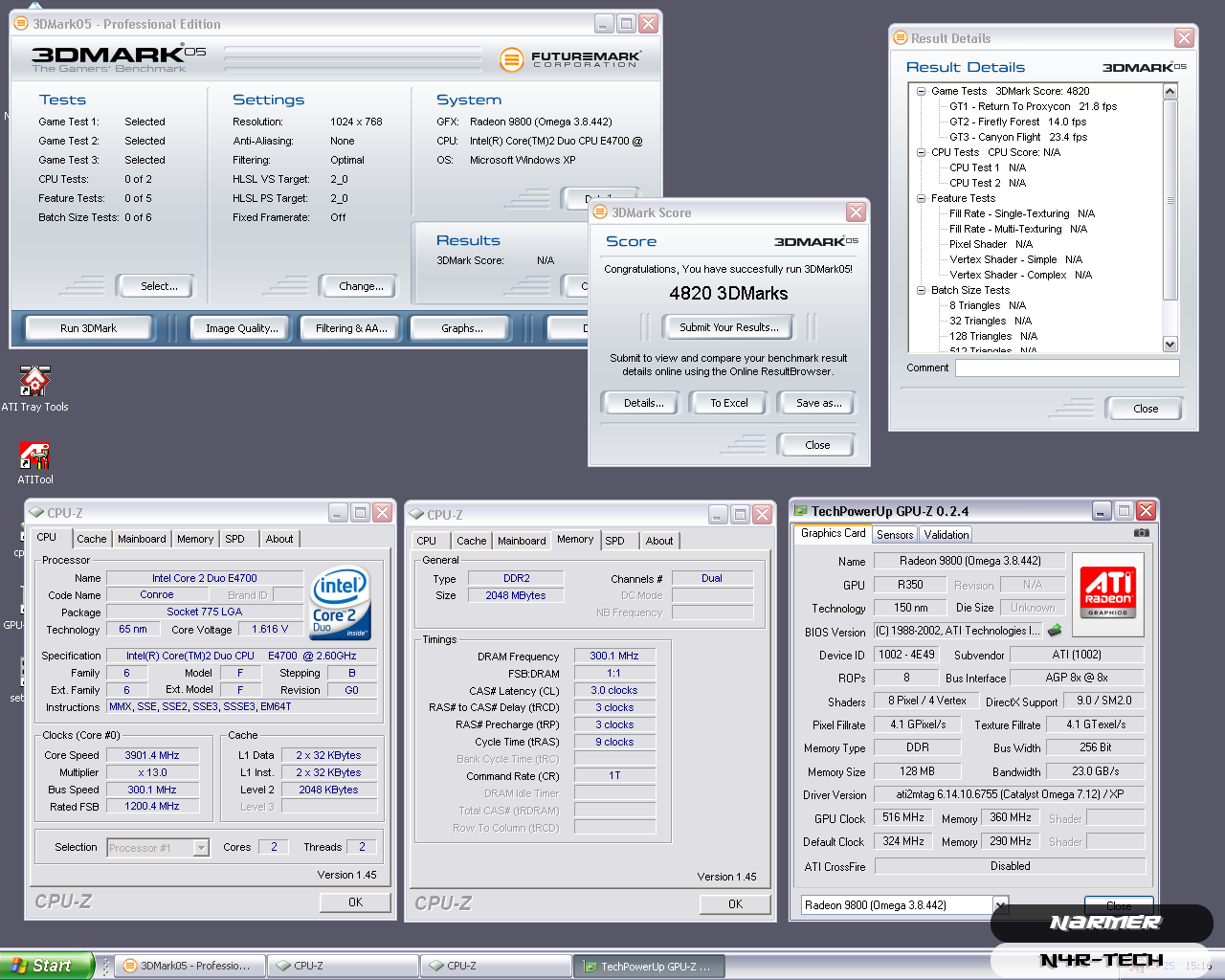This screenshot has width=1225, height=980.
Task: Collapse the Batch Size Tests tree node
Action: click(x=921, y=291)
